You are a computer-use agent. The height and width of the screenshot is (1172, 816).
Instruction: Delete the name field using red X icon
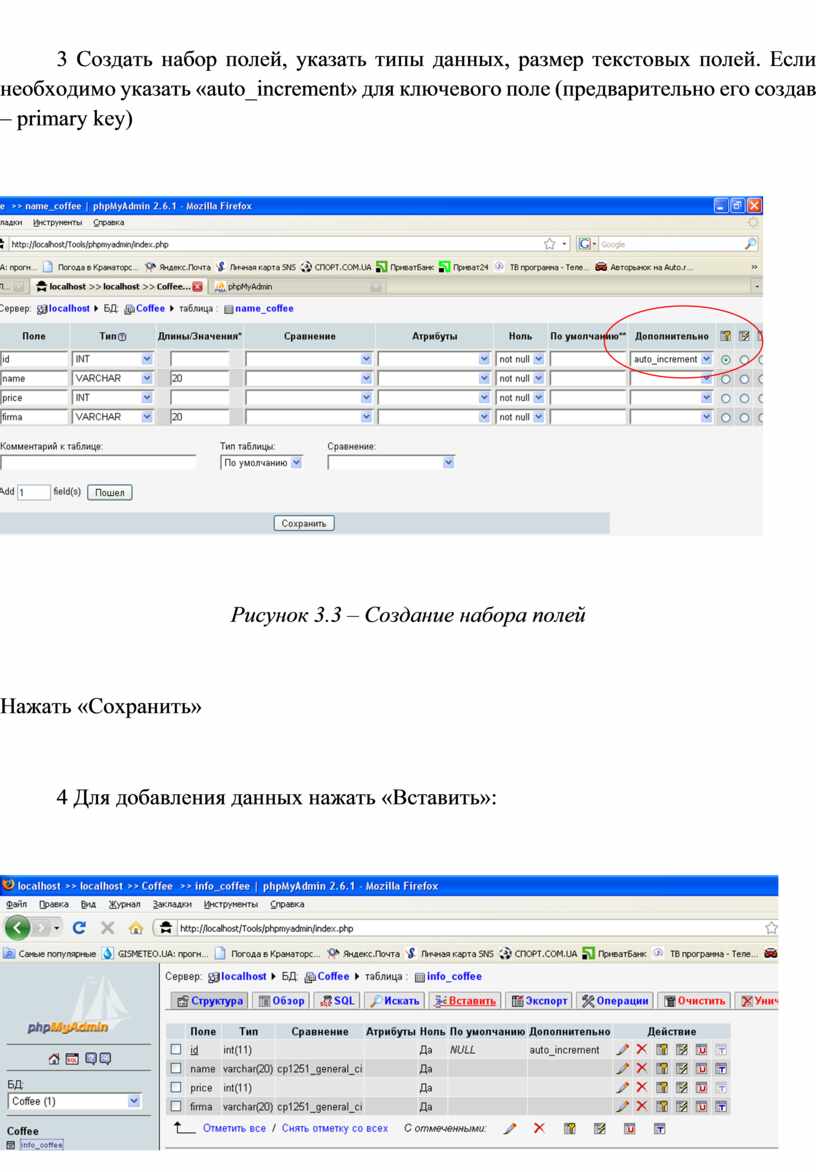[642, 1069]
